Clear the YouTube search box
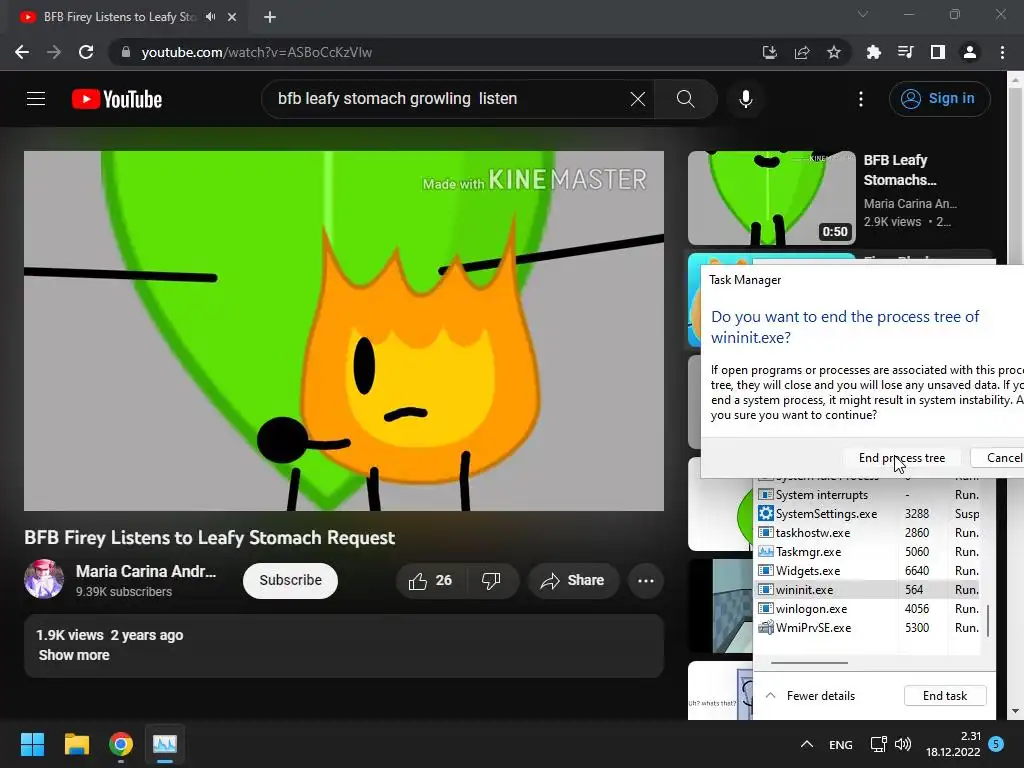Viewport: 1024px width, 768px height. [638, 99]
